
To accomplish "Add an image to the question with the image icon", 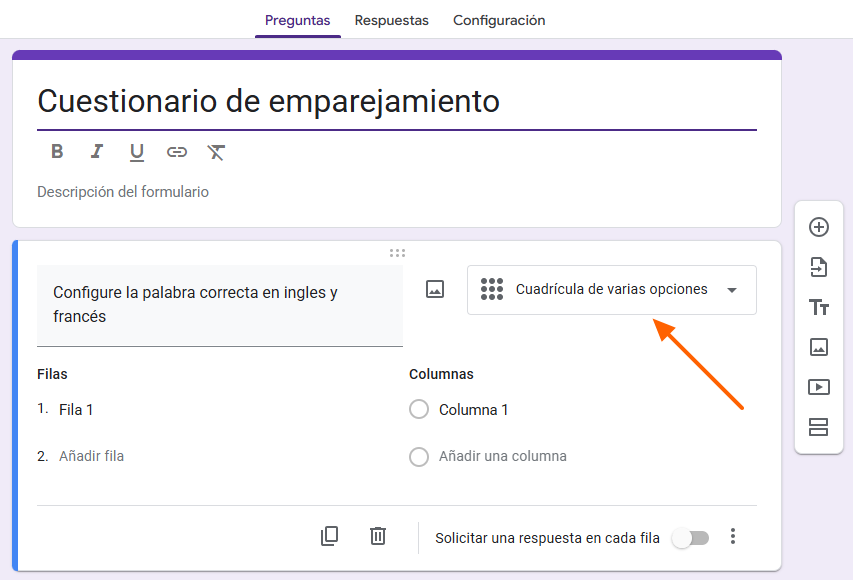I will click(x=435, y=290).
